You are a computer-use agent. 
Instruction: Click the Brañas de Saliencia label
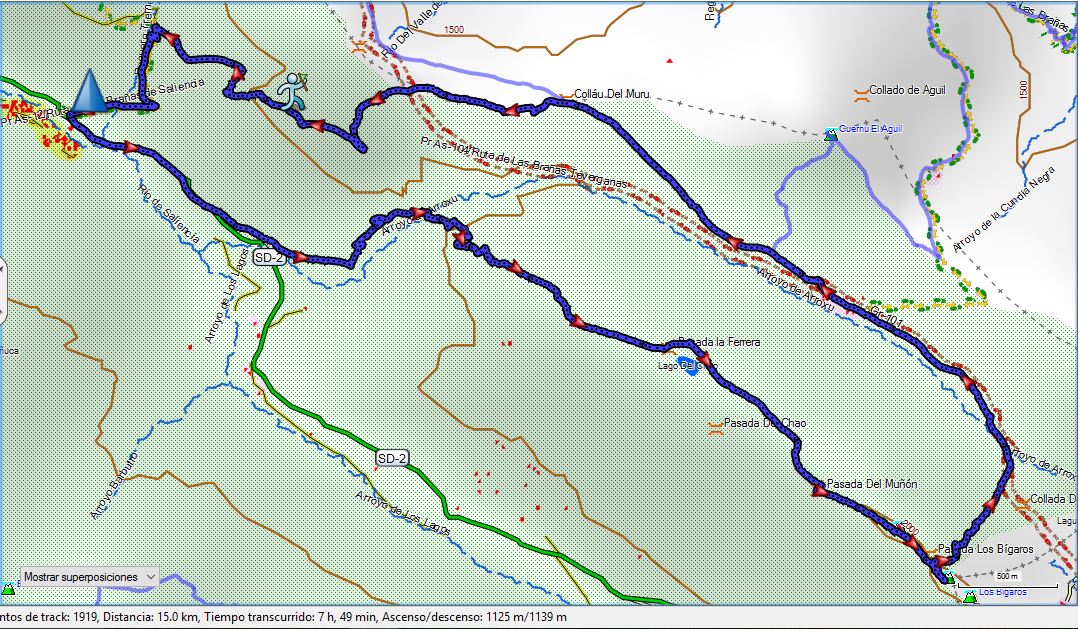(x=155, y=93)
